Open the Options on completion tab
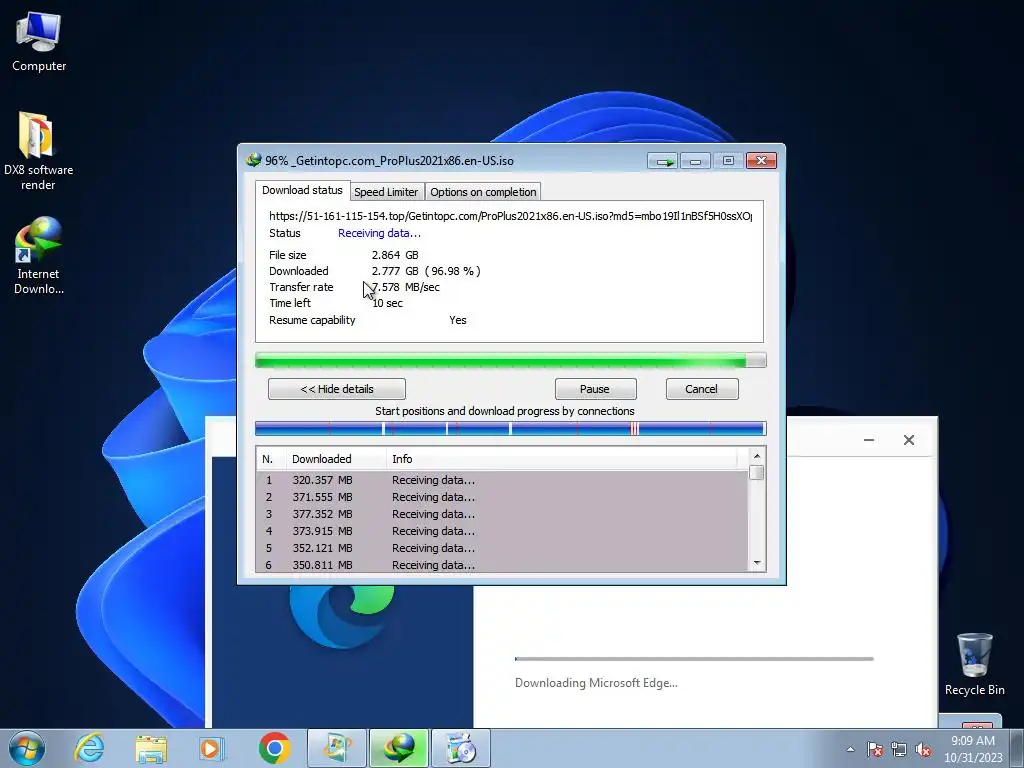 click(x=483, y=192)
